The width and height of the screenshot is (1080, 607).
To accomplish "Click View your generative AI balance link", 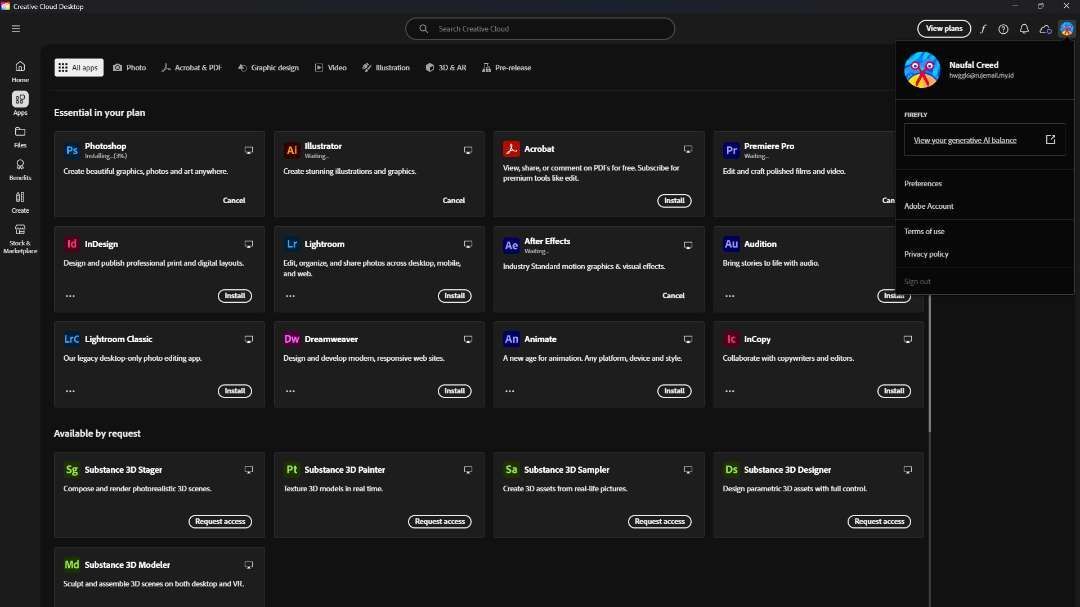I will coord(965,140).
